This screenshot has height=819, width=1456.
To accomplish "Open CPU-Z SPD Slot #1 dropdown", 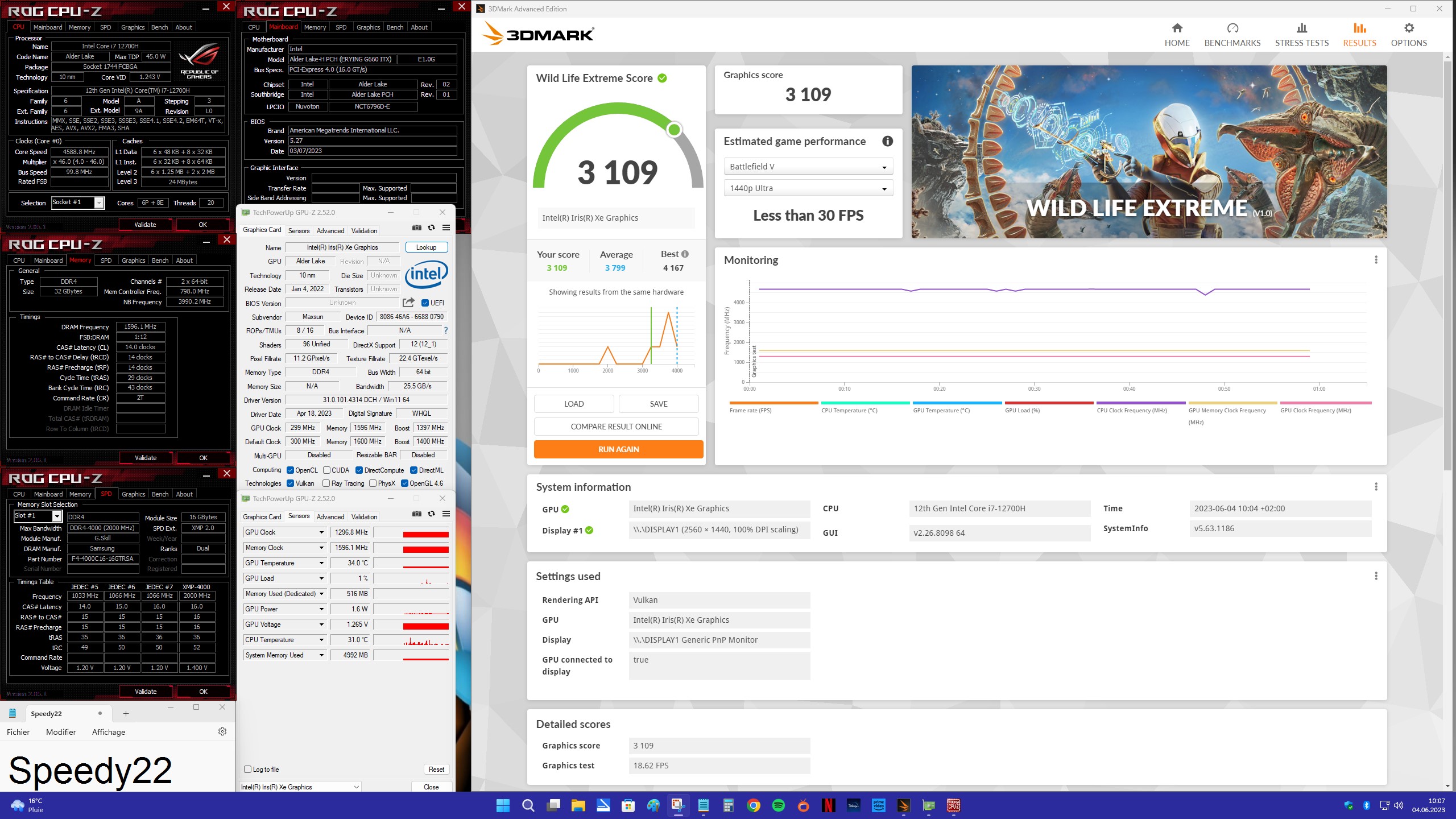I will (x=38, y=516).
